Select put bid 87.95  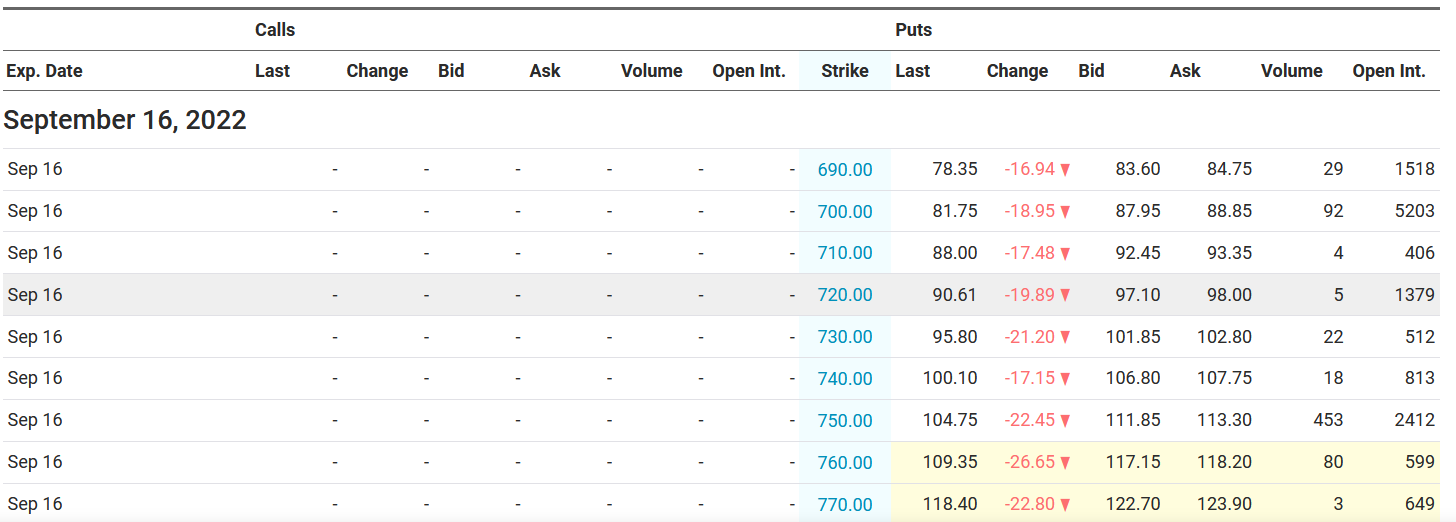[1138, 211]
